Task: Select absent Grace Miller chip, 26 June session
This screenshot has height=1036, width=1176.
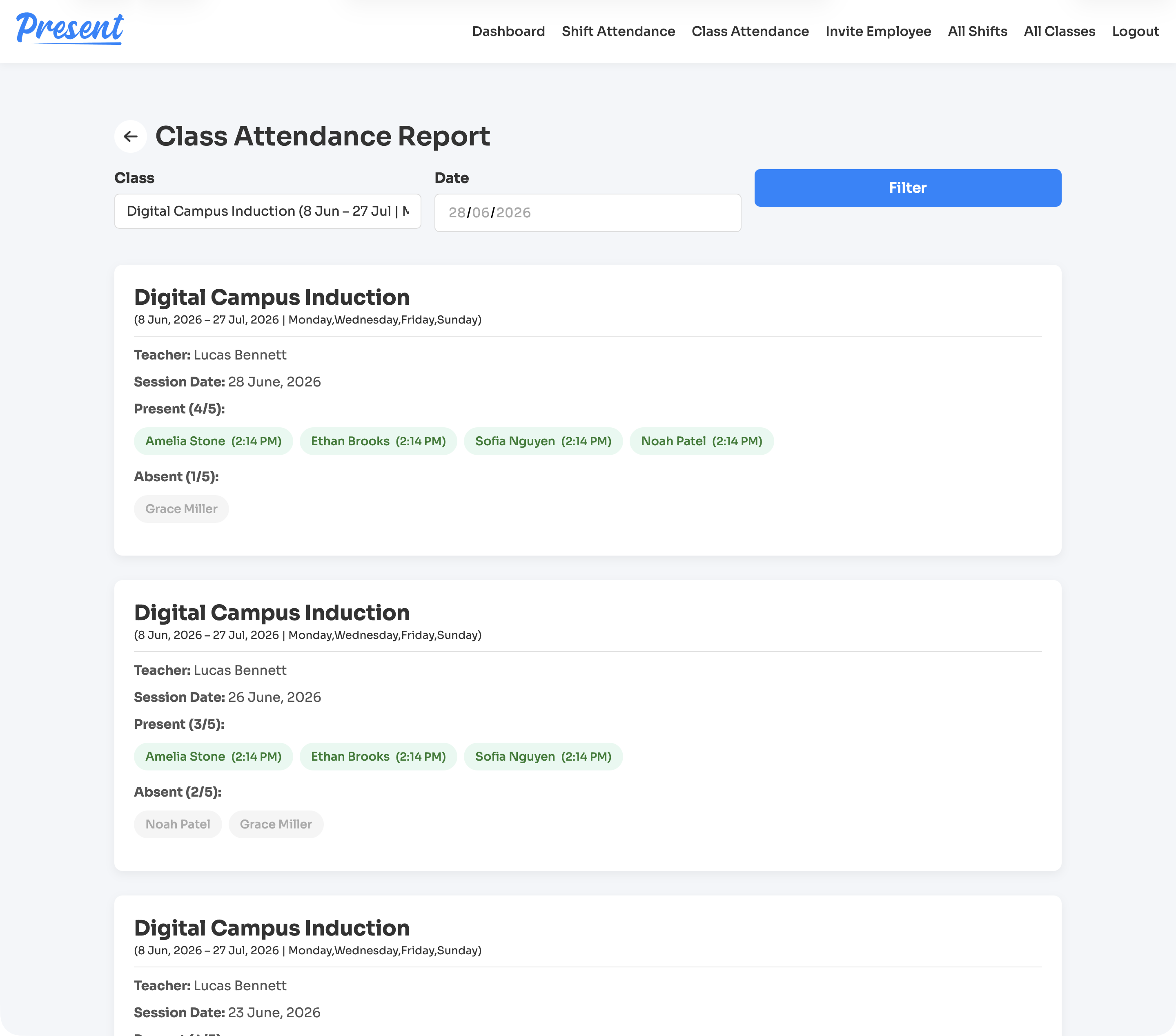Action: point(276,825)
